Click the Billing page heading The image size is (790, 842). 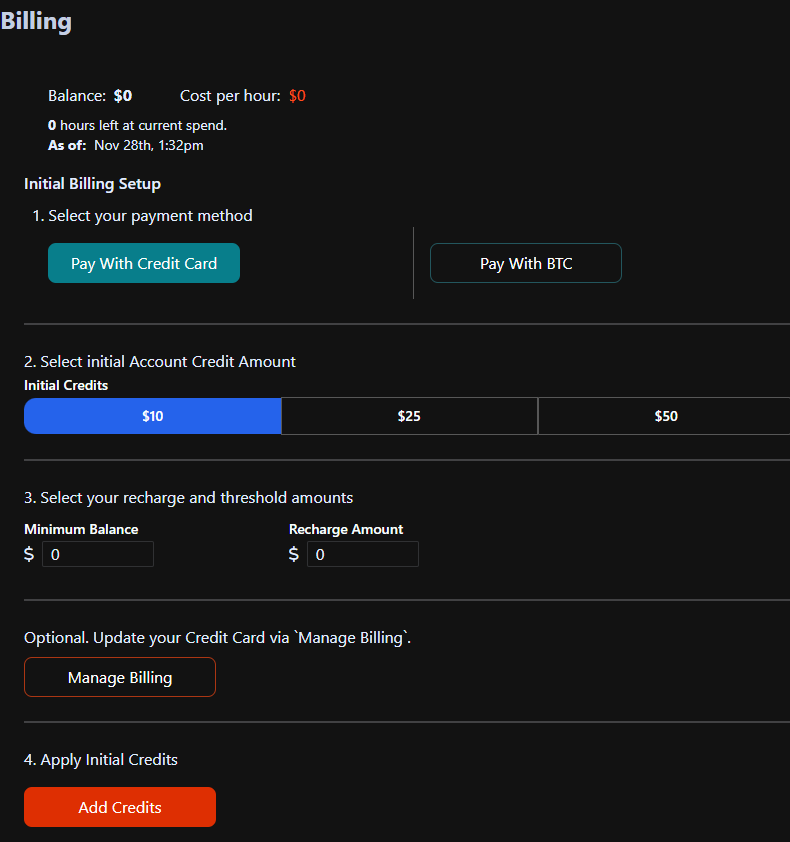click(x=36, y=20)
